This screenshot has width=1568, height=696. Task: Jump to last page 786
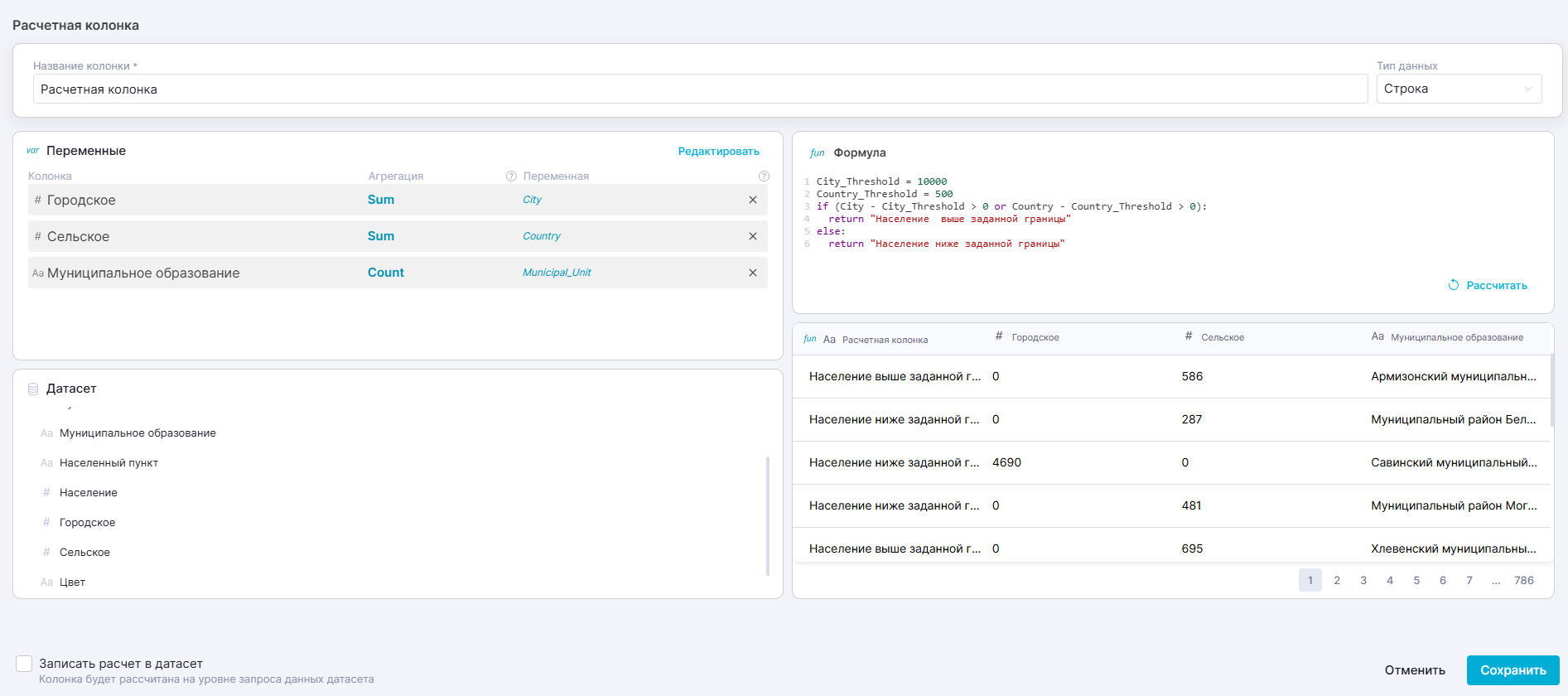(1523, 580)
